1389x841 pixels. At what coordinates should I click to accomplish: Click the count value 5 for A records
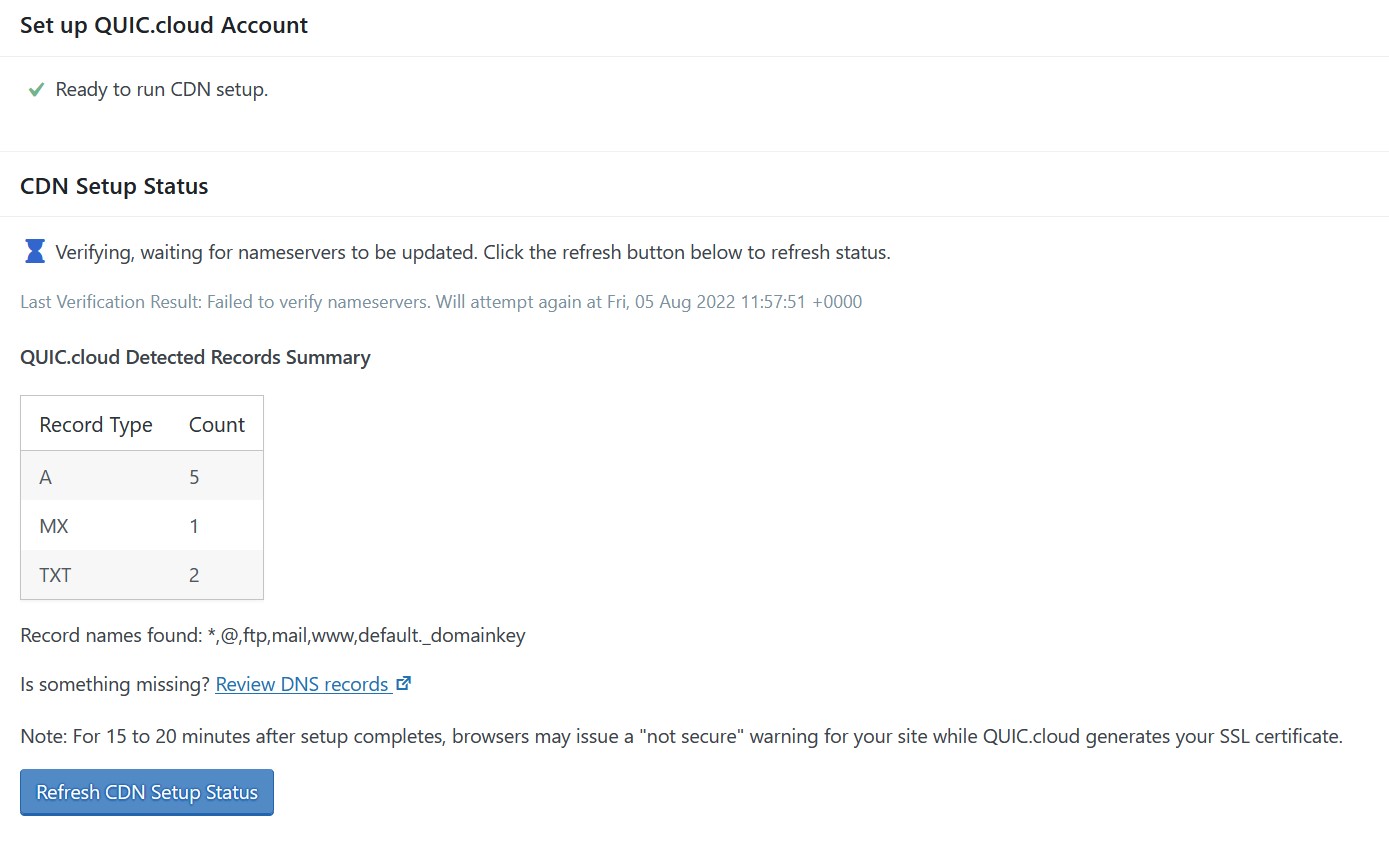(x=194, y=477)
